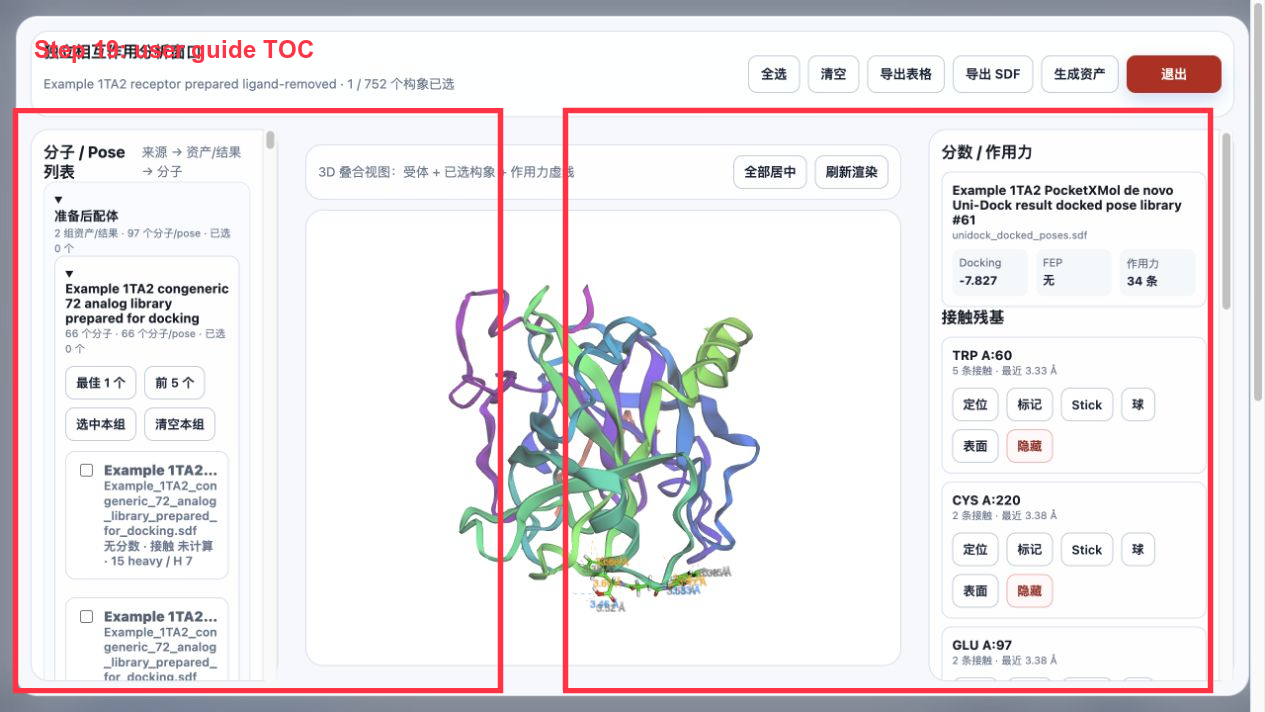Click the unidock_docked_poses.sdf file name
Viewport: 1265px width, 712px height.
coord(1019,235)
